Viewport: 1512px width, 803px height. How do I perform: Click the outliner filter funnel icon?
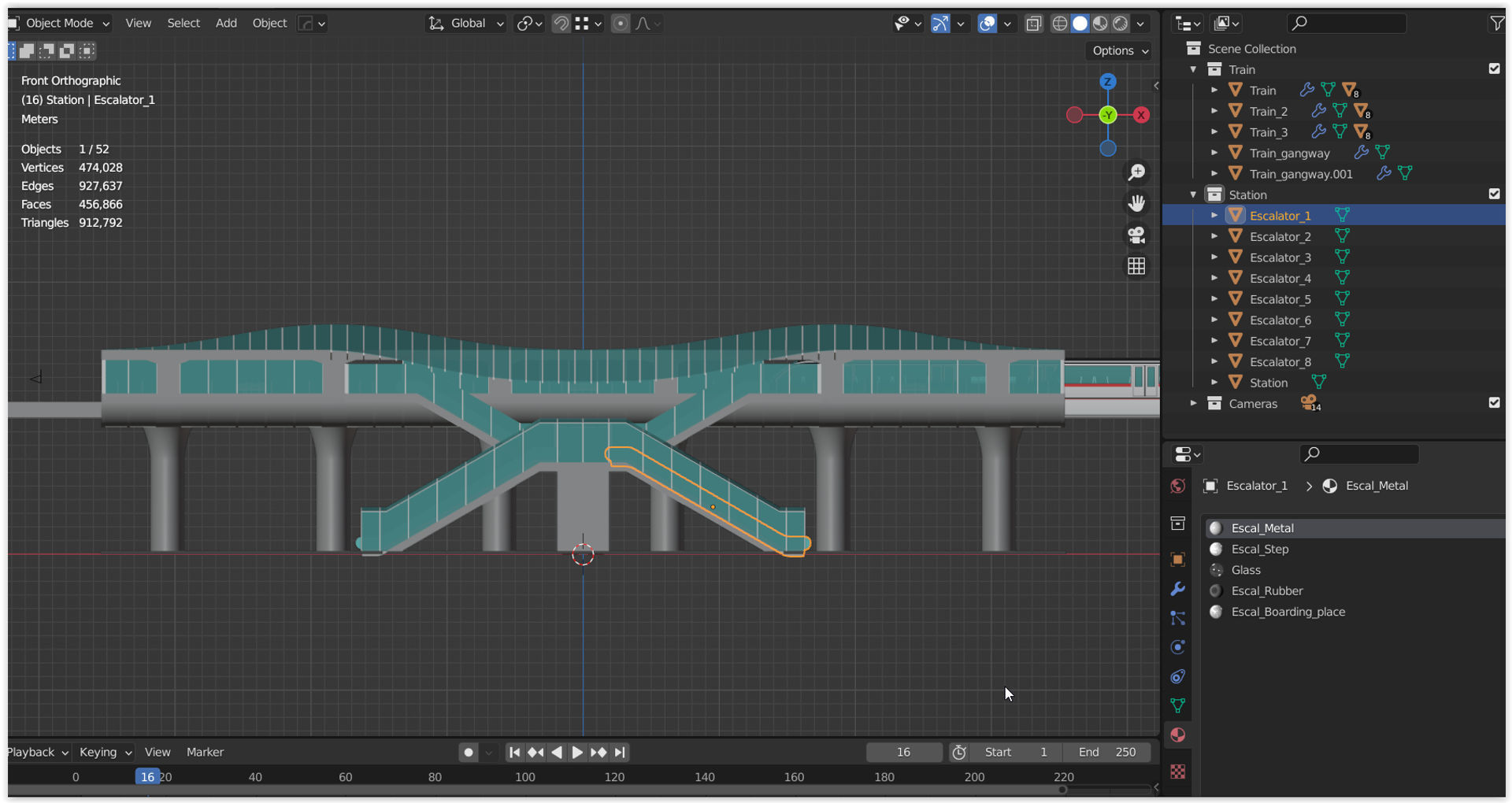(1496, 24)
